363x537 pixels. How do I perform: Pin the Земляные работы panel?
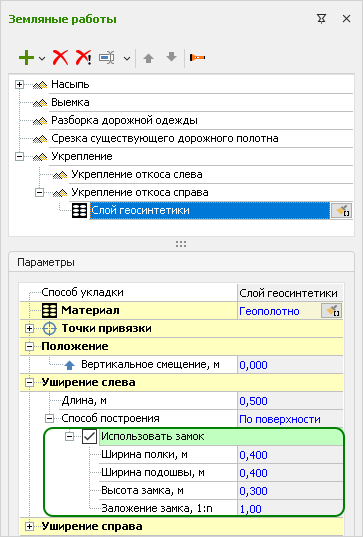pos(321,19)
